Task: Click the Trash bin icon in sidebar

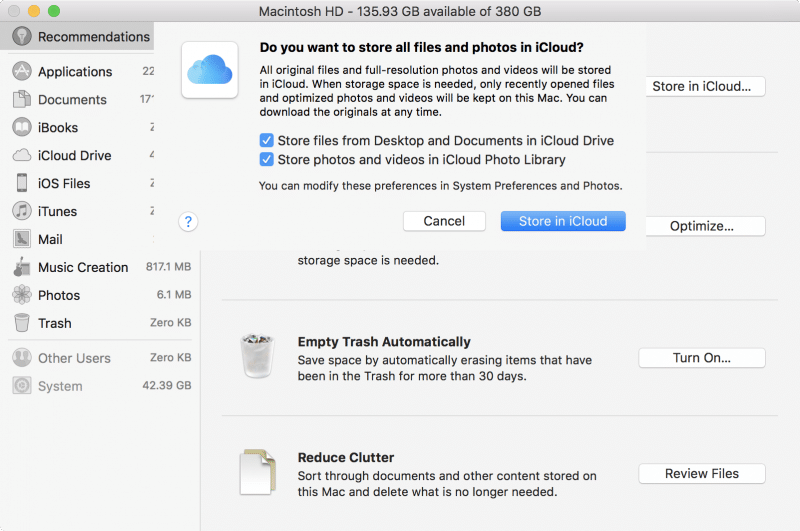Action: point(21,323)
